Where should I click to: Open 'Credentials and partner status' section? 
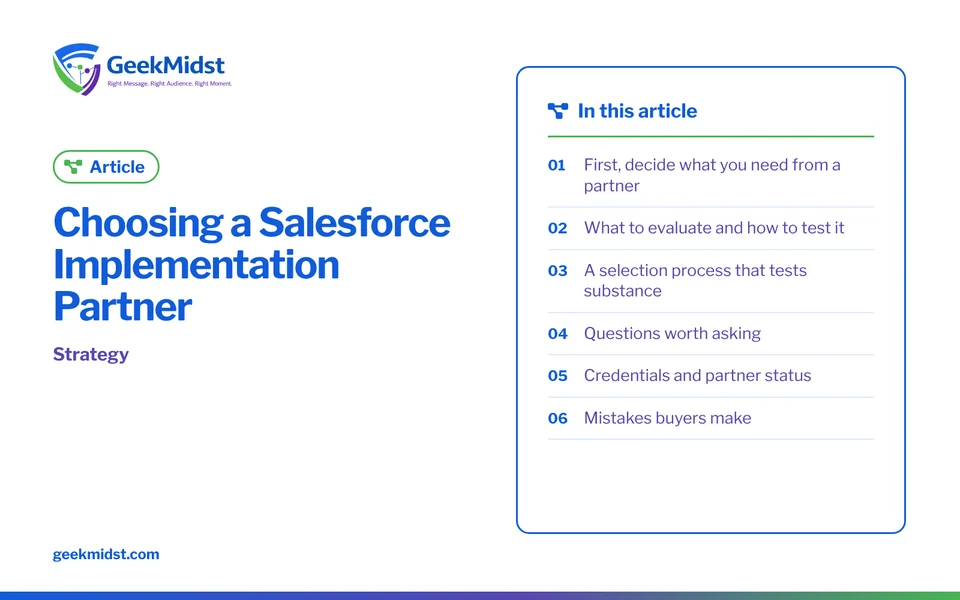coord(697,375)
